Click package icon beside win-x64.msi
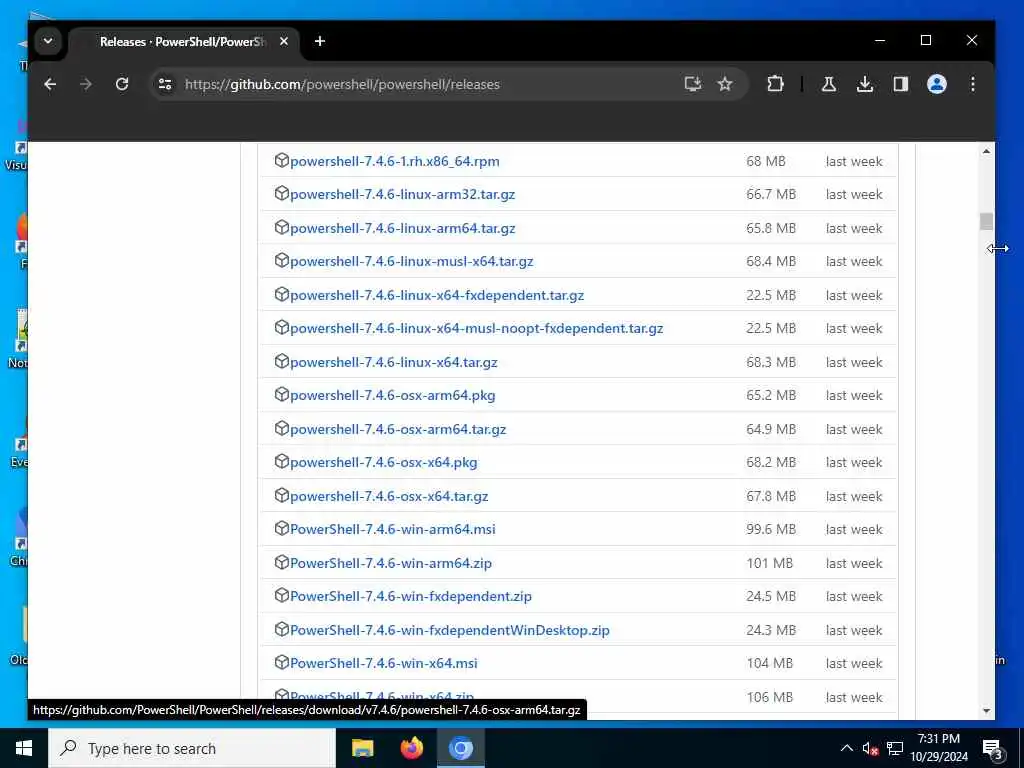 [281, 662]
